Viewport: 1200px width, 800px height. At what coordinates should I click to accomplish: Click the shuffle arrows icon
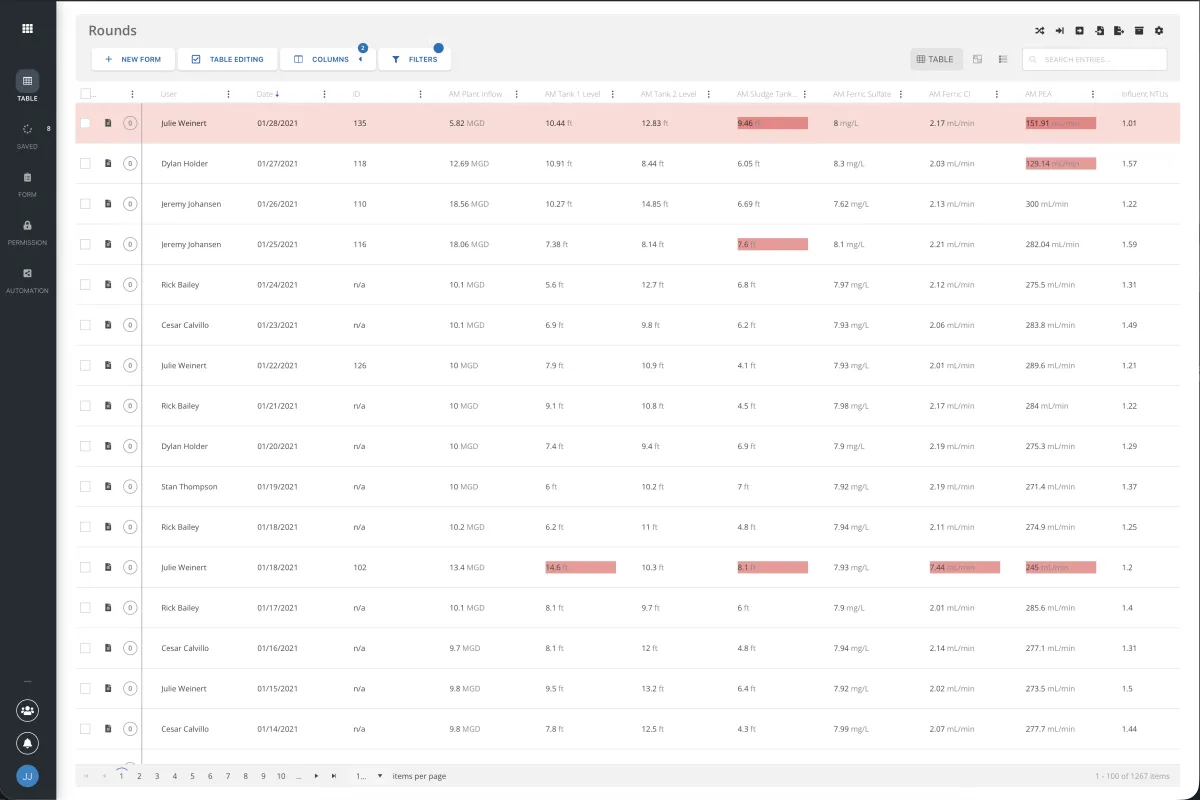click(x=1039, y=30)
